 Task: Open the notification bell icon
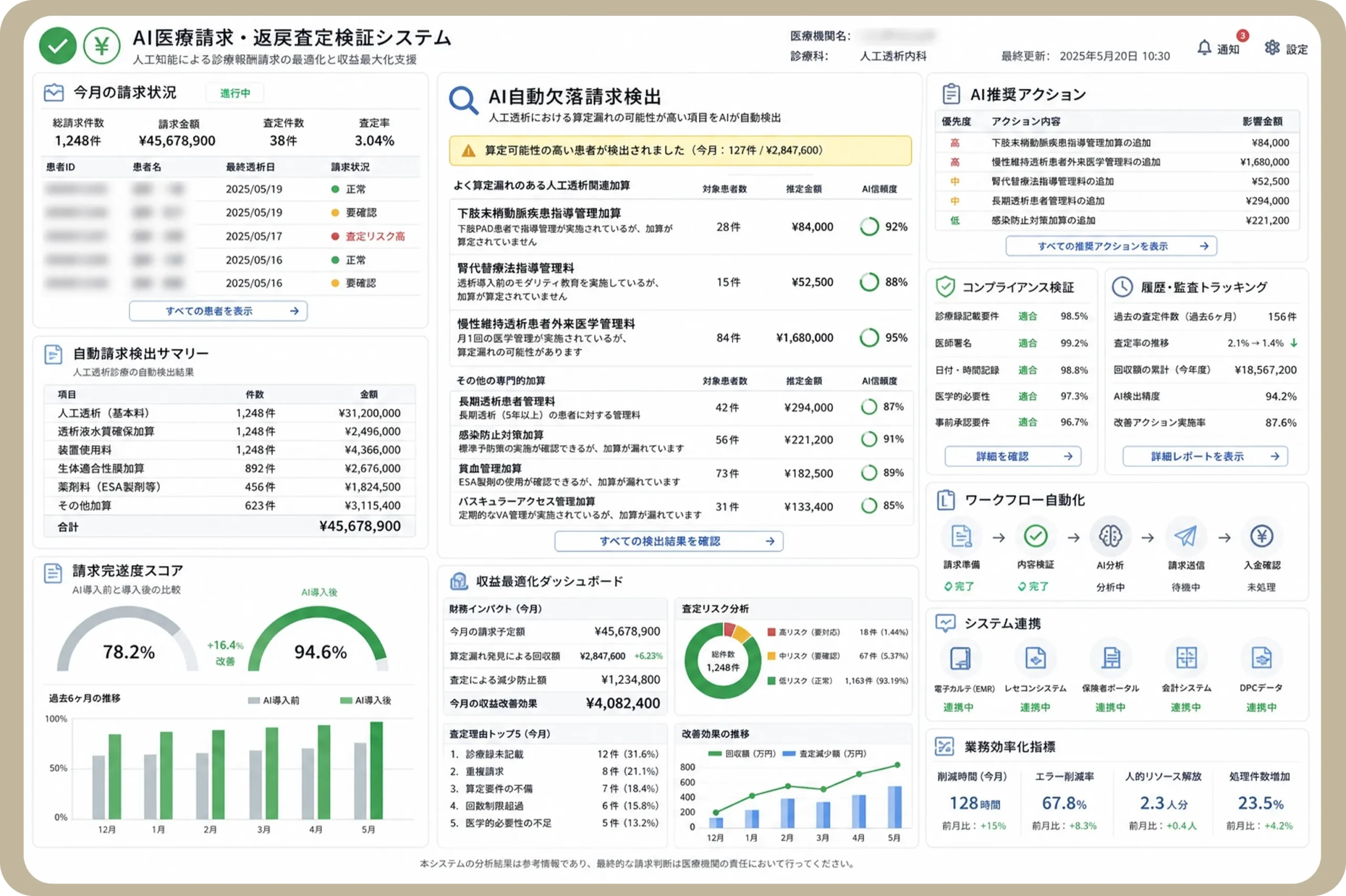coord(1204,48)
